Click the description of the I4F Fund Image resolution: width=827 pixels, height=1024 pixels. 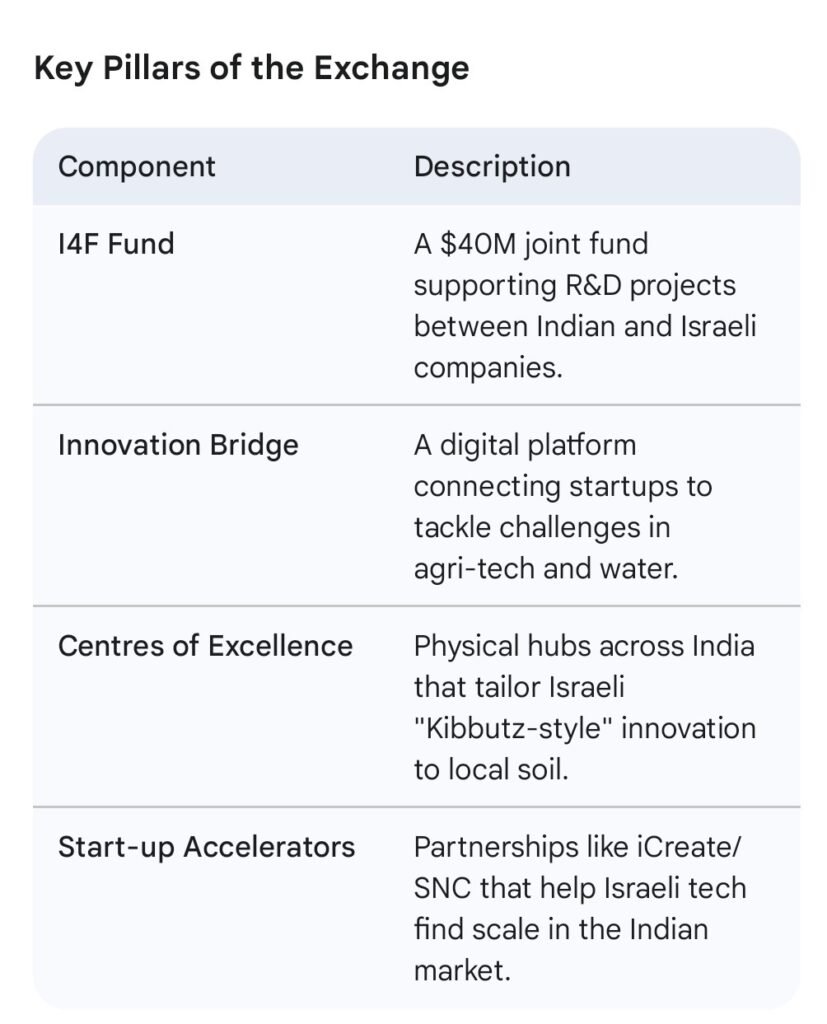[x=584, y=305]
